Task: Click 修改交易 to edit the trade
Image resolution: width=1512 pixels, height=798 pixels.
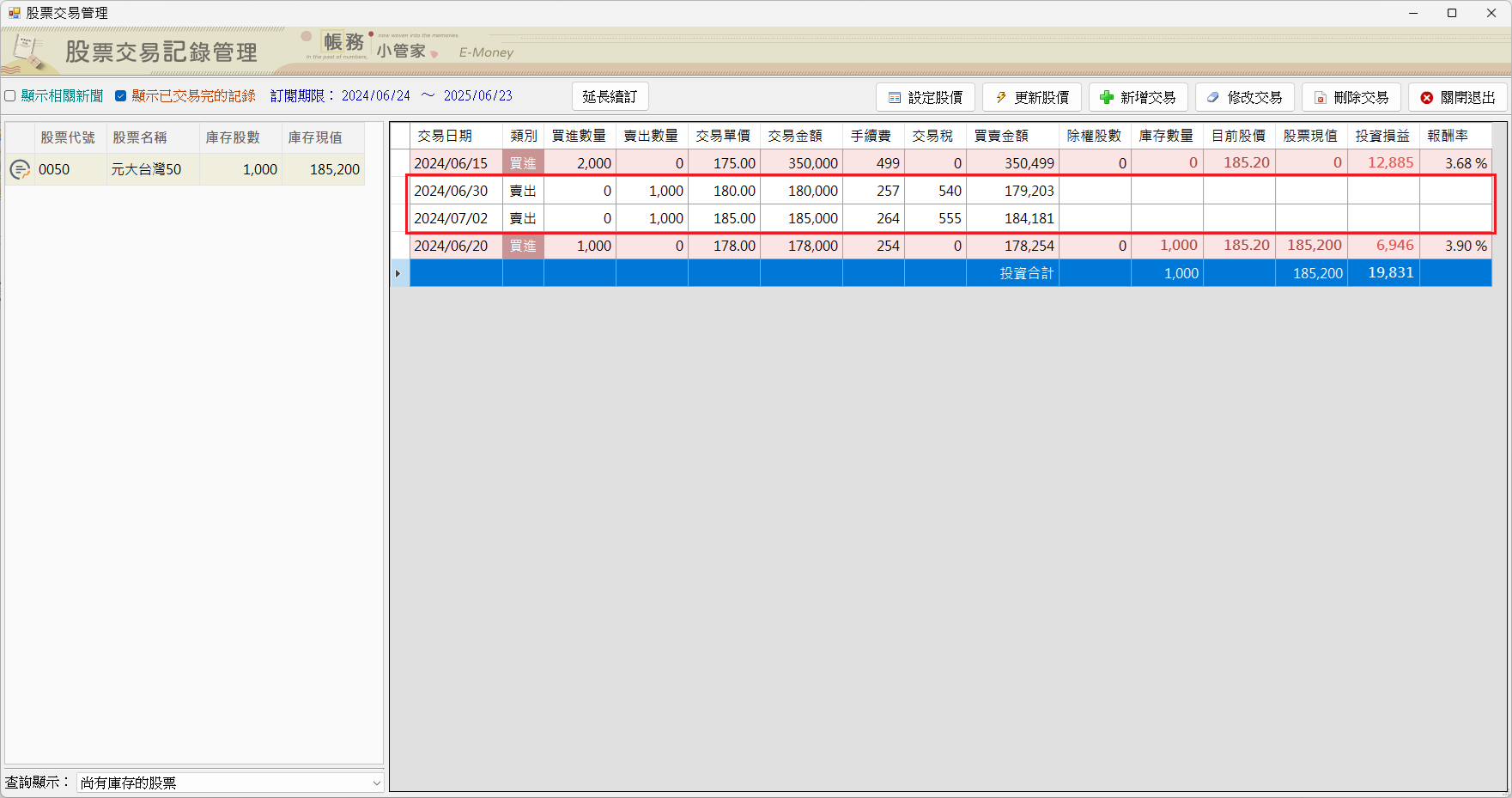Action: 1244,97
